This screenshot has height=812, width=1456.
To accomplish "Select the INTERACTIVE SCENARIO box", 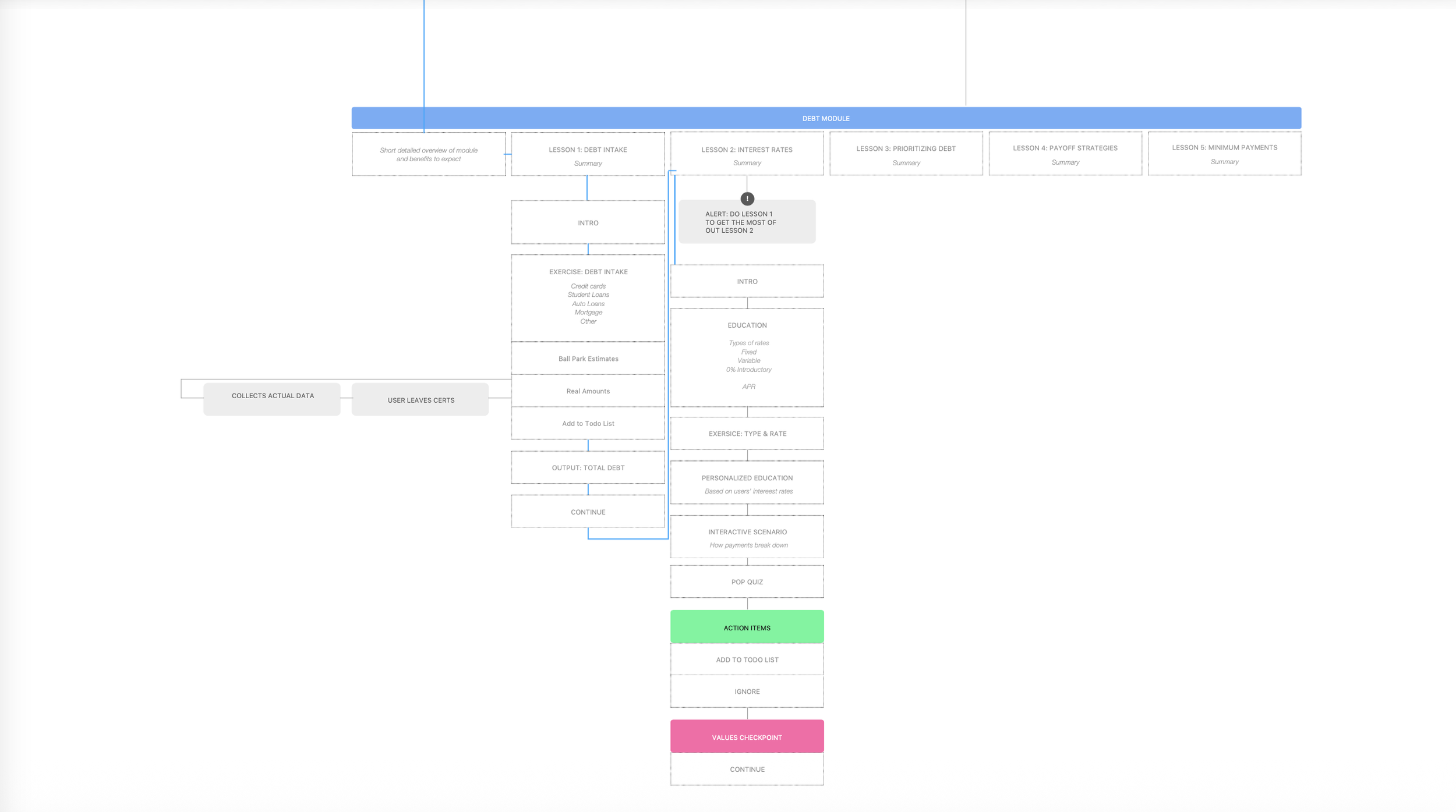I will pyautogui.click(x=747, y=537).
